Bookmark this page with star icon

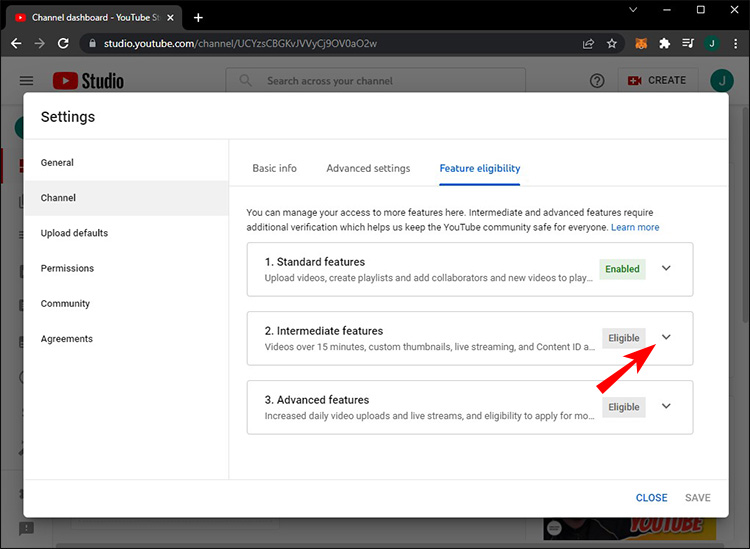click(612, 44)
